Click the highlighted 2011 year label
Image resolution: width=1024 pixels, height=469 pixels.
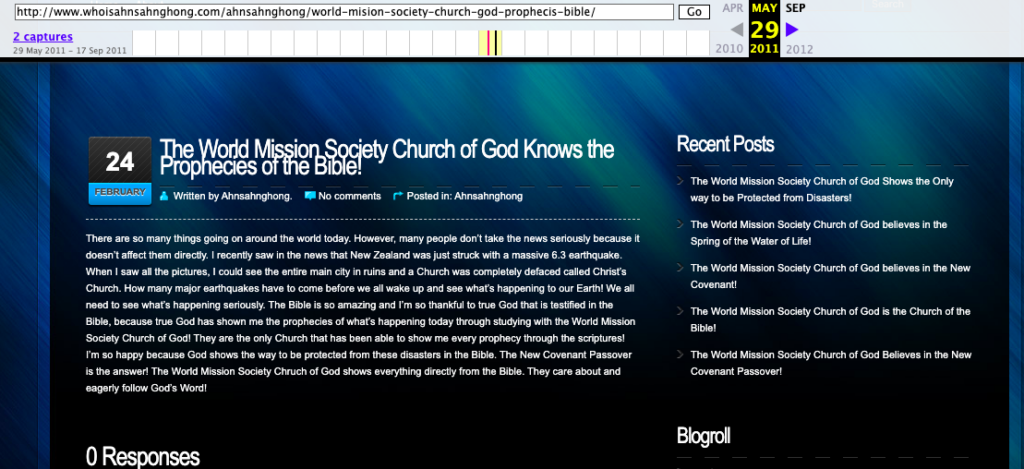[x=764, y=49]
